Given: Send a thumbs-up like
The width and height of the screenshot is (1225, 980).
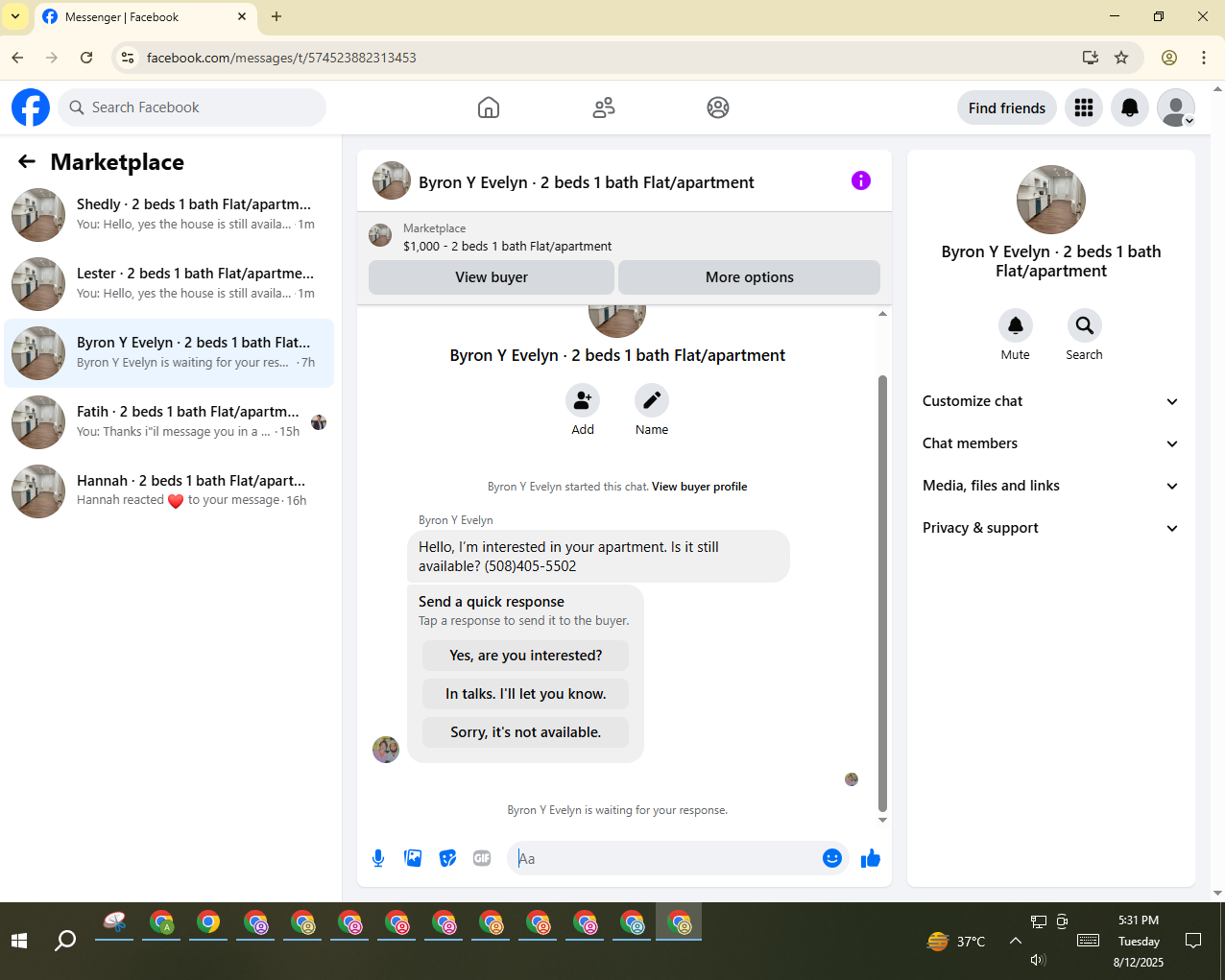Looking at the screenshot, I should click(x=871, y=858).
